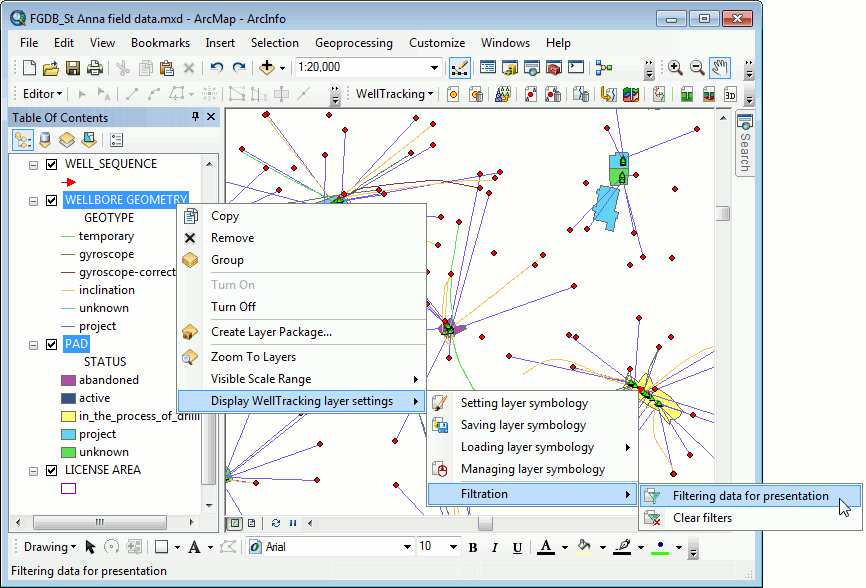Click the font color A button

(546, 547)
